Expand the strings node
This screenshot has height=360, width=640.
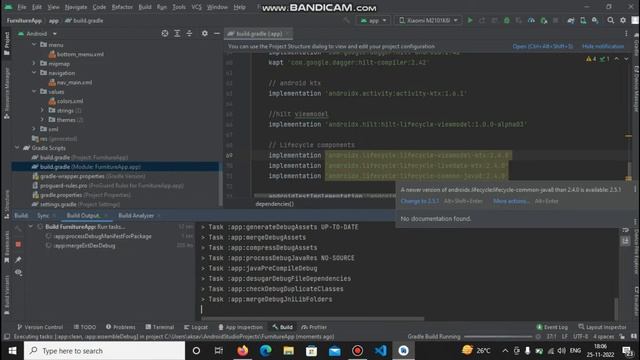coord(42,110)
